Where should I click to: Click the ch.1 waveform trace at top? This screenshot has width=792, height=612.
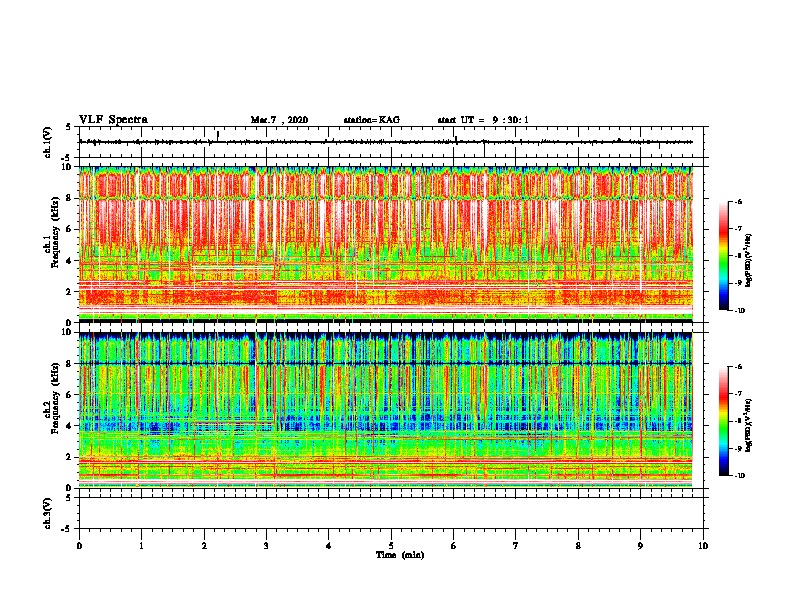pos(385,142)
